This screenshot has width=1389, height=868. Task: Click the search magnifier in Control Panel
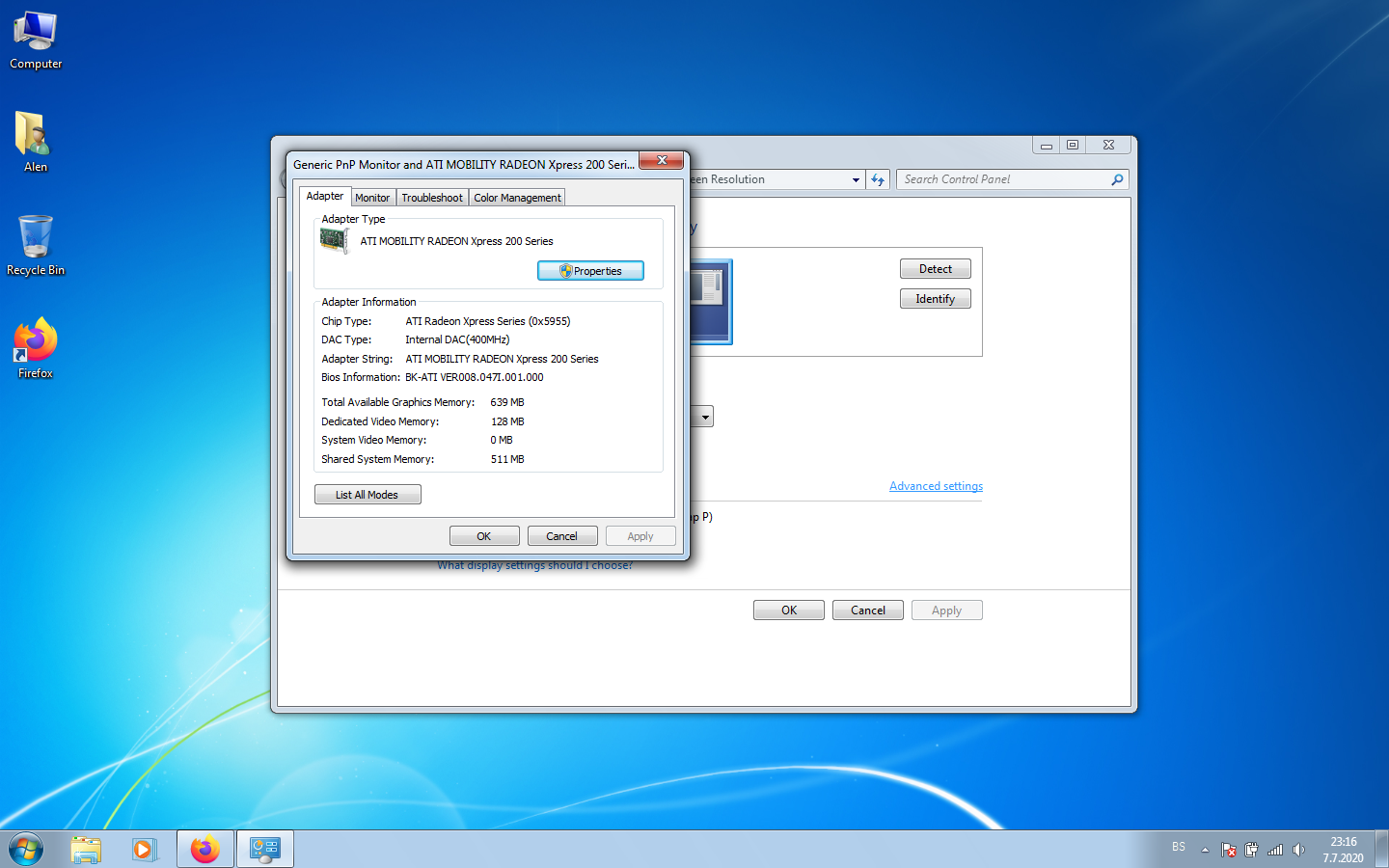click(x=1117, y=179)
